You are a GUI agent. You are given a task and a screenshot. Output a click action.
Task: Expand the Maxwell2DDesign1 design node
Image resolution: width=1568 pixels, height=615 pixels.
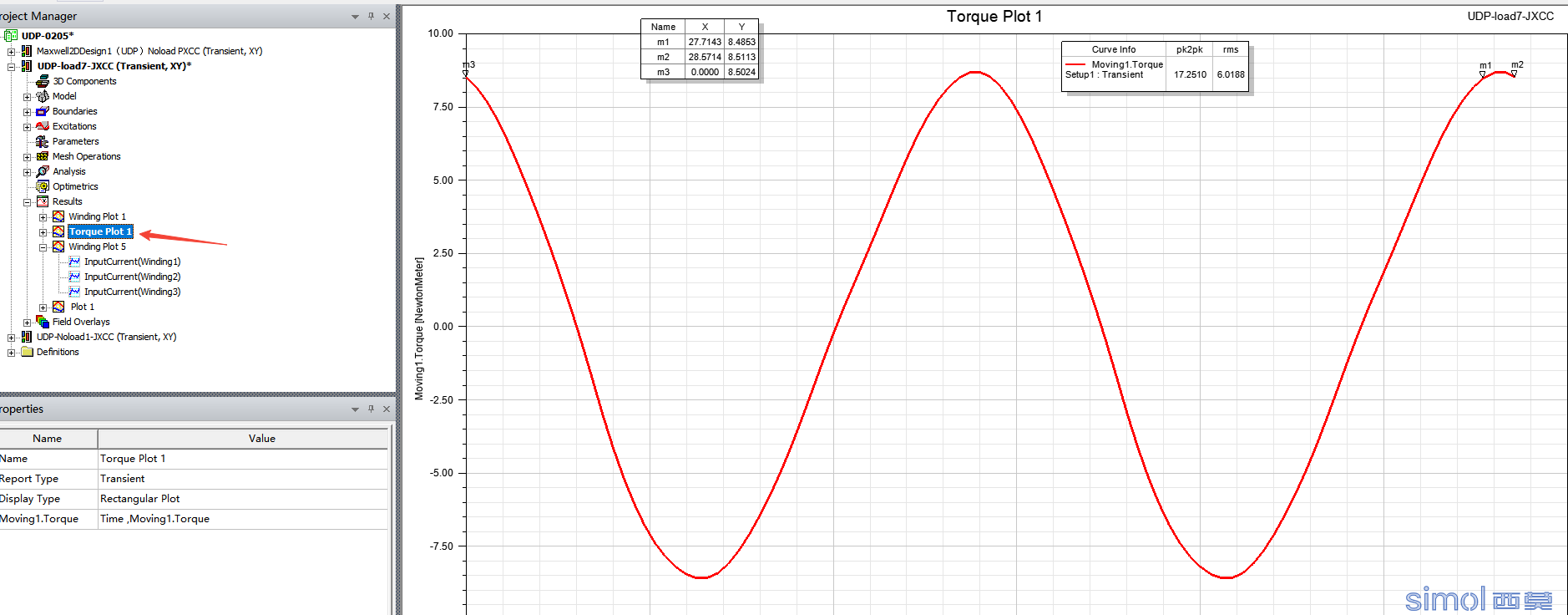[x=11, y=52]
